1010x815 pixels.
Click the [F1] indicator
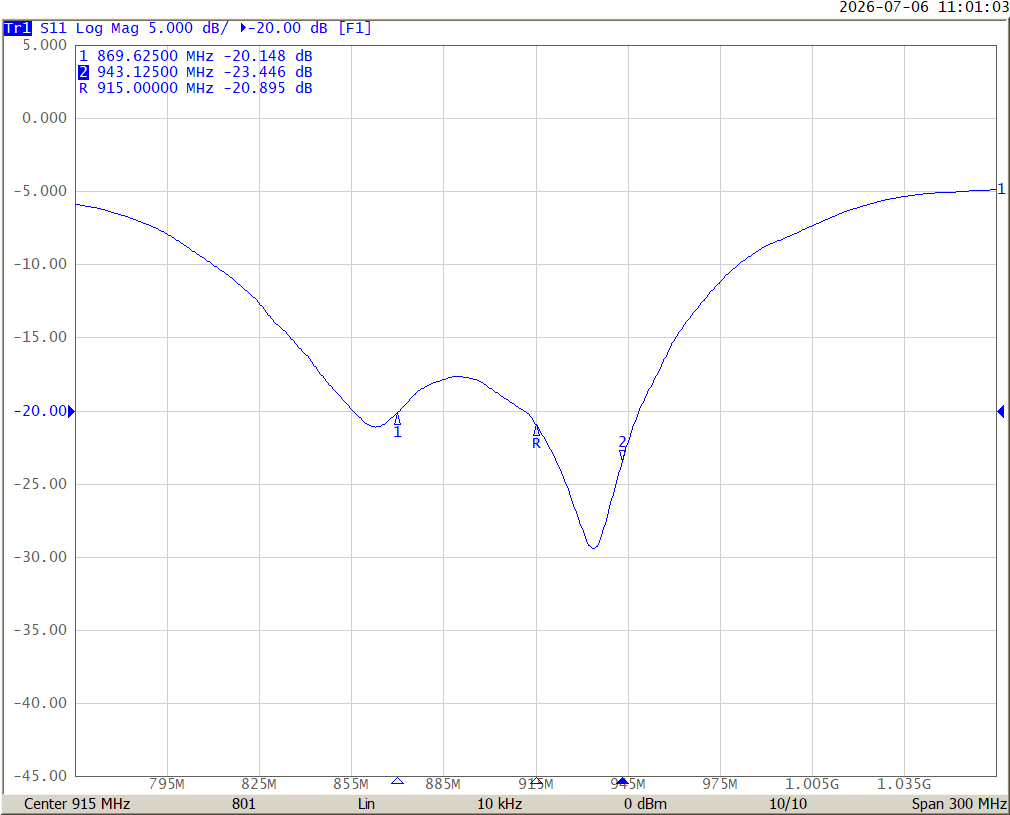355,28
